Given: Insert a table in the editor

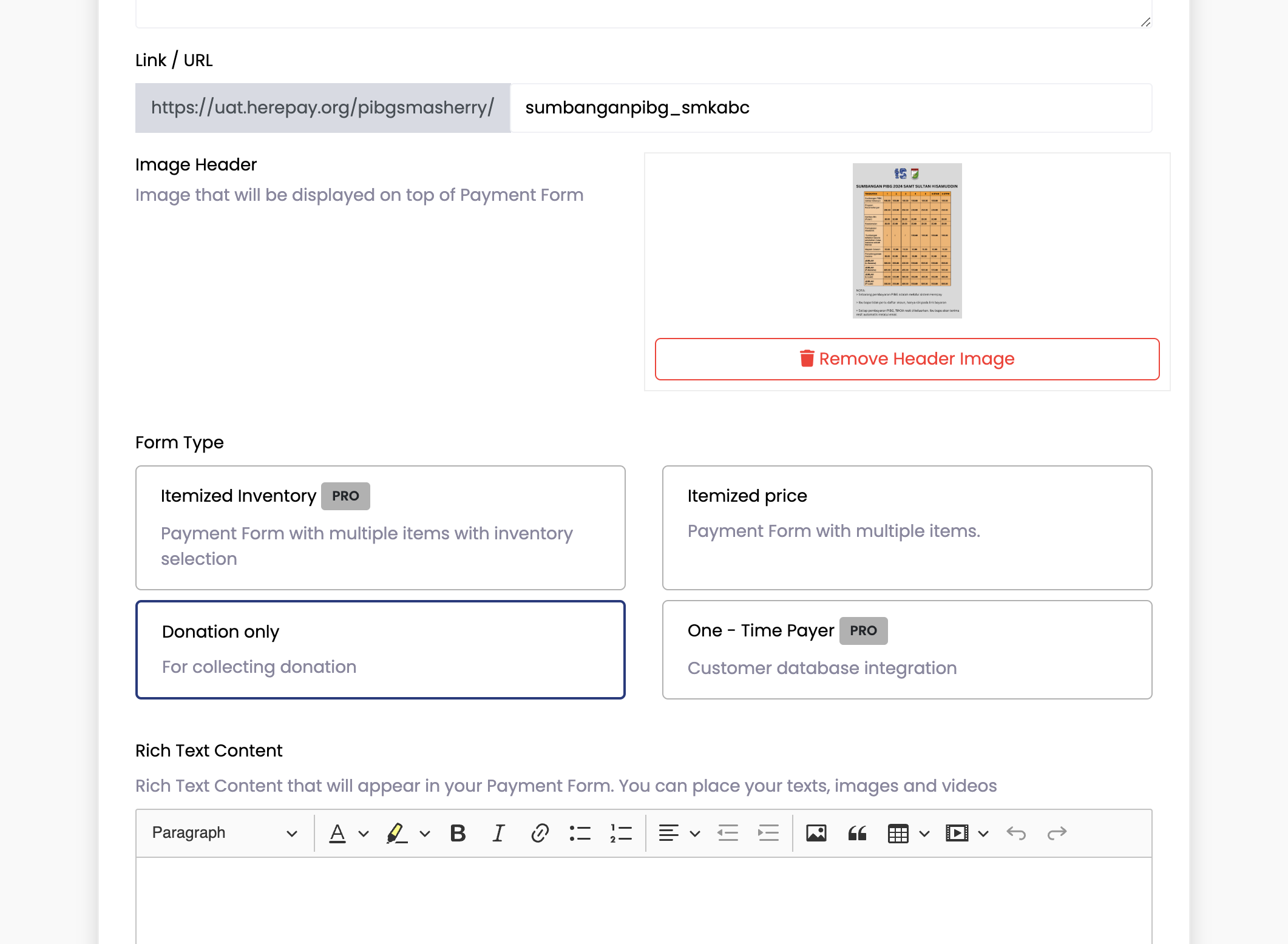Looking at the screenshot, I should pyautogui.click(x=898, y=833).
